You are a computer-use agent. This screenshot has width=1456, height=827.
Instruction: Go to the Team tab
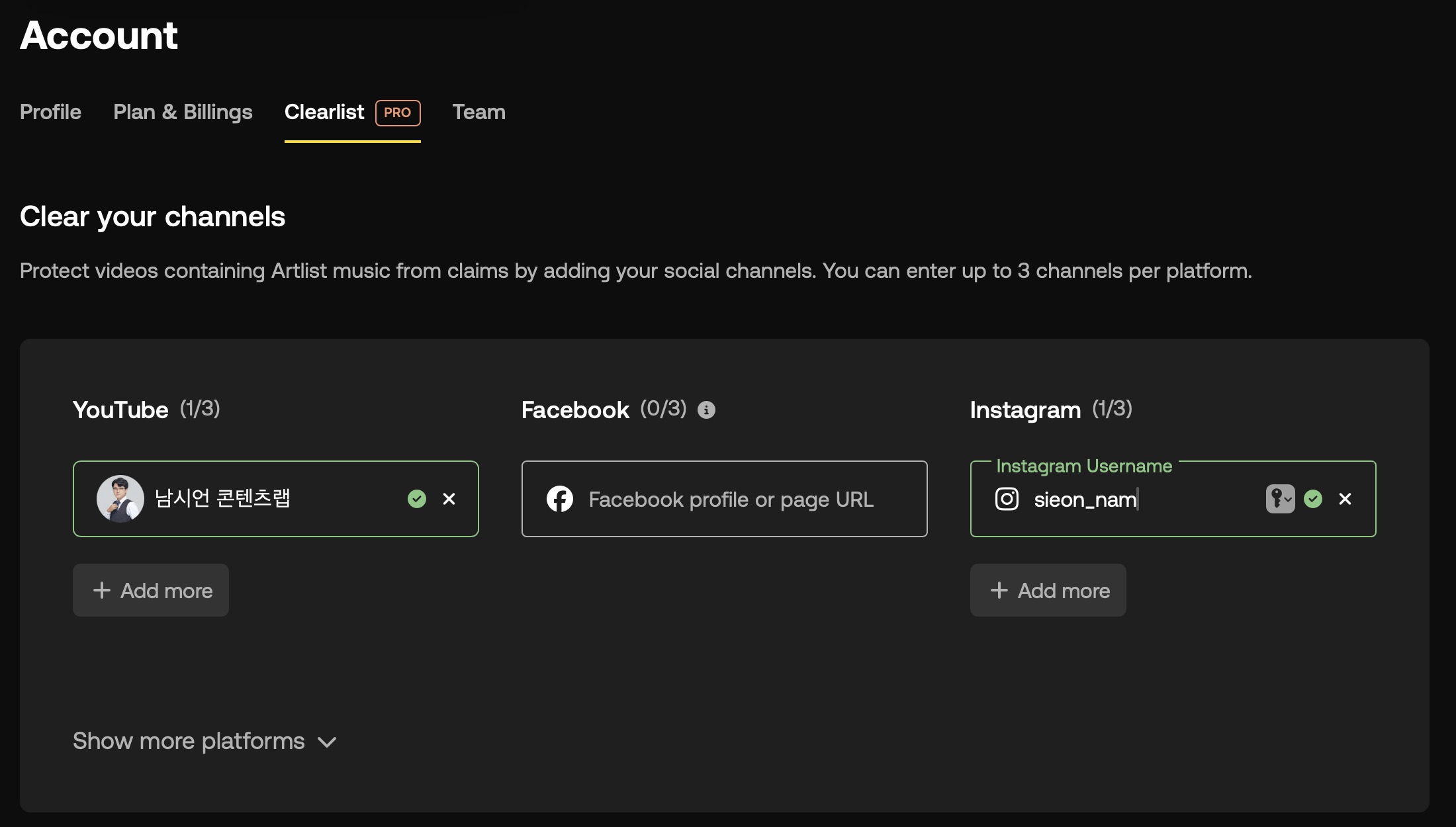[478, 112]
